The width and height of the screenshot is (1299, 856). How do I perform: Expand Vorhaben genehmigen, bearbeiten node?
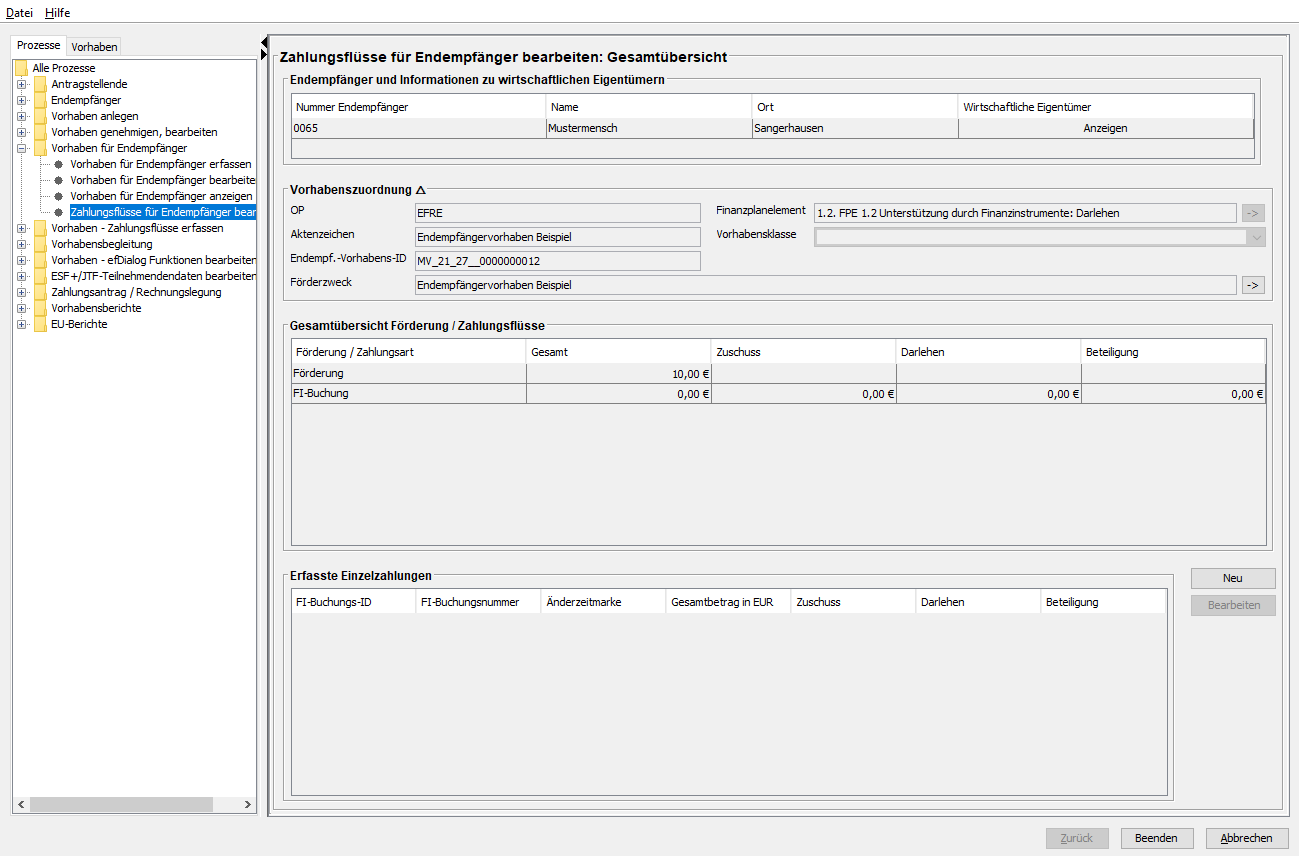22,132
